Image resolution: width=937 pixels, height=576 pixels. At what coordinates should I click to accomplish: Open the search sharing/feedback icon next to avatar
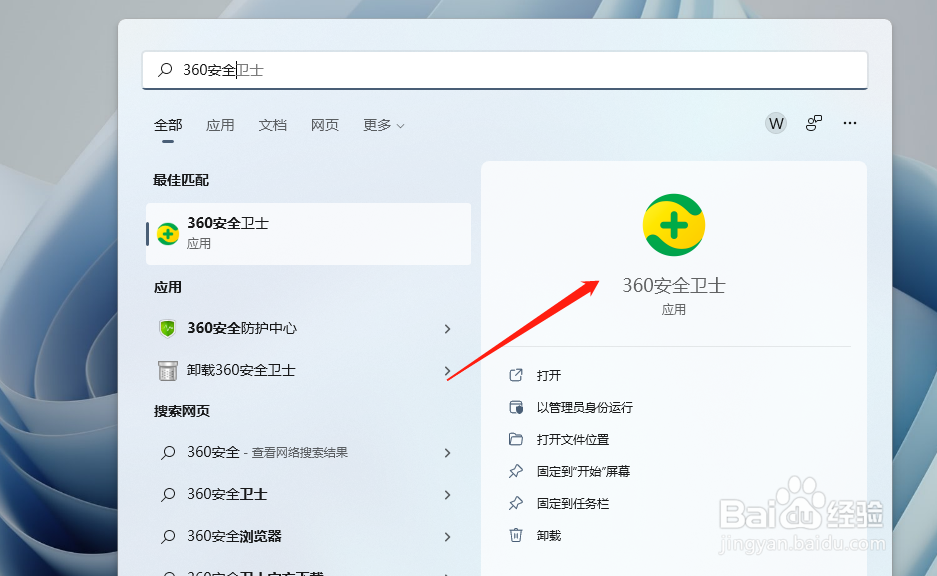[x=813, y=123]
